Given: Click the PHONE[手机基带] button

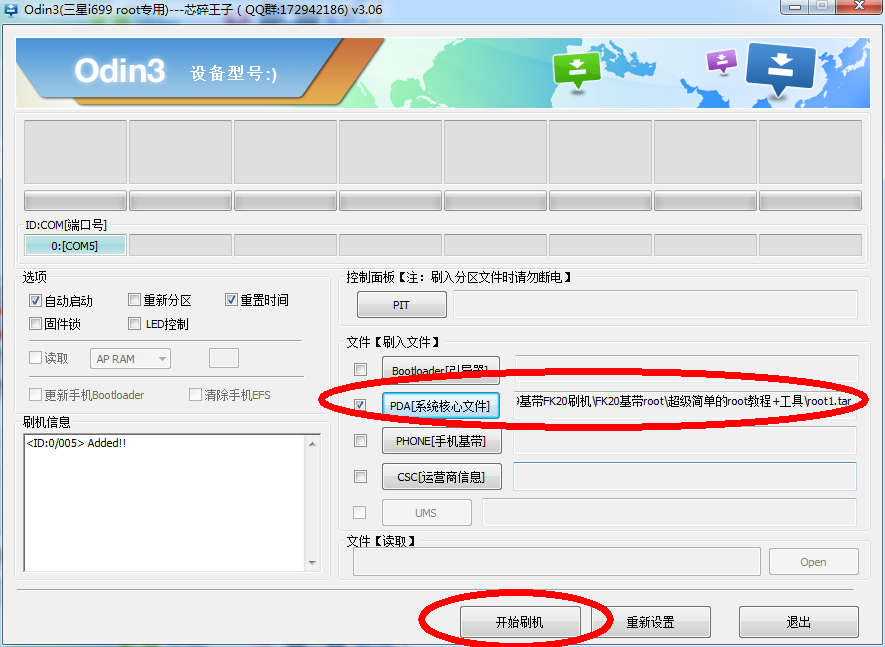Looking at the screenshot, I should (x=441, y=440).
